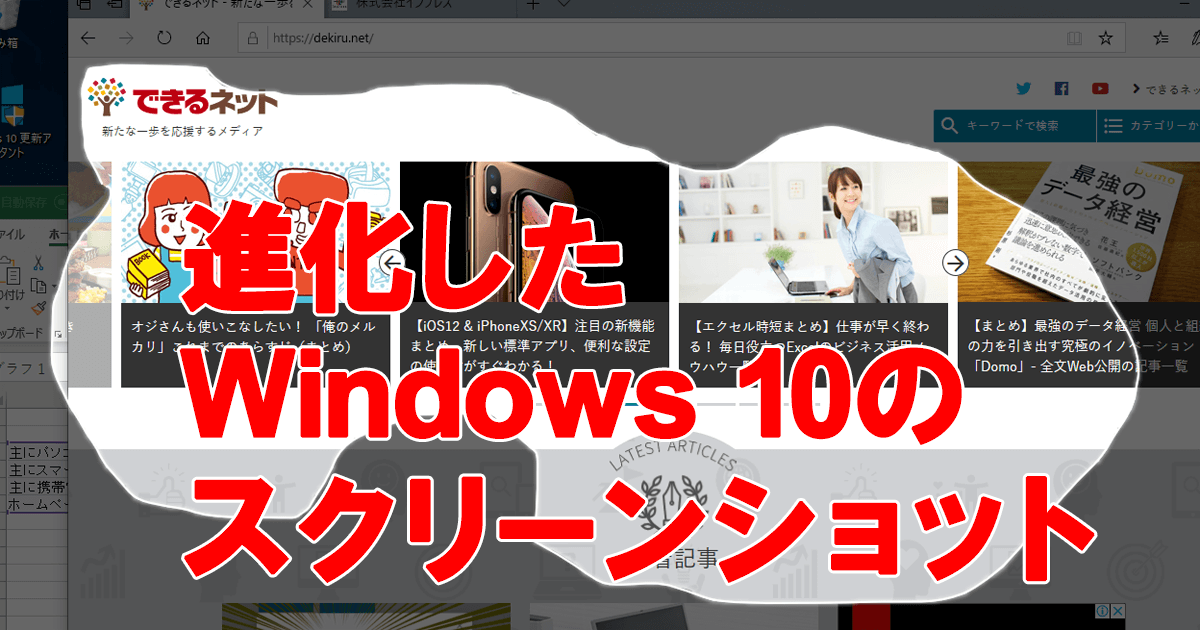This screenshot has width=1200, height=630.
Task: Select Format Painter brush in Excel
Action: click(38, 308)
